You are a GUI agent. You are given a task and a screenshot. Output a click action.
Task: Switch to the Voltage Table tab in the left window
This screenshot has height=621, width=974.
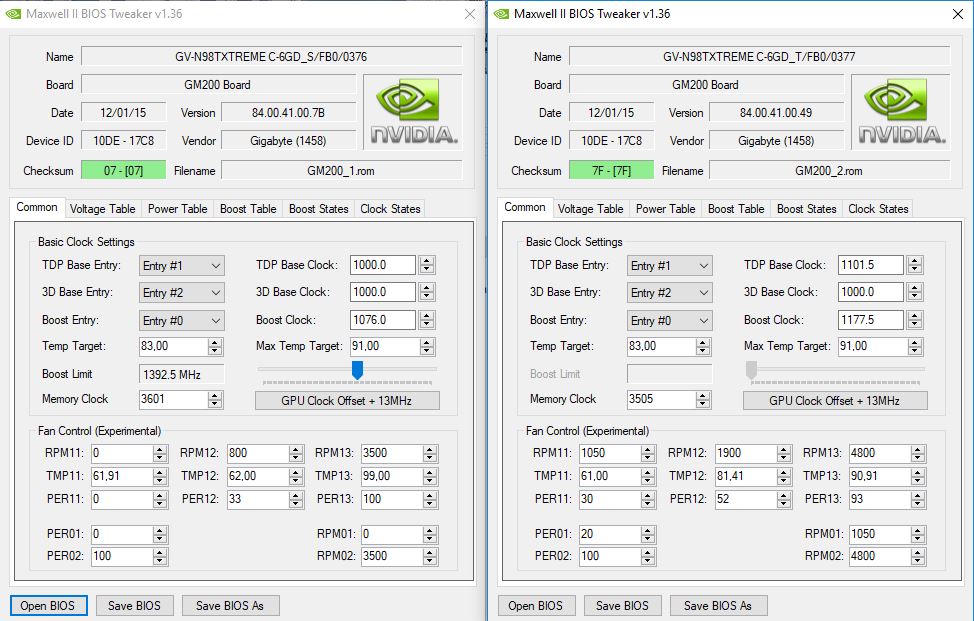102,209
